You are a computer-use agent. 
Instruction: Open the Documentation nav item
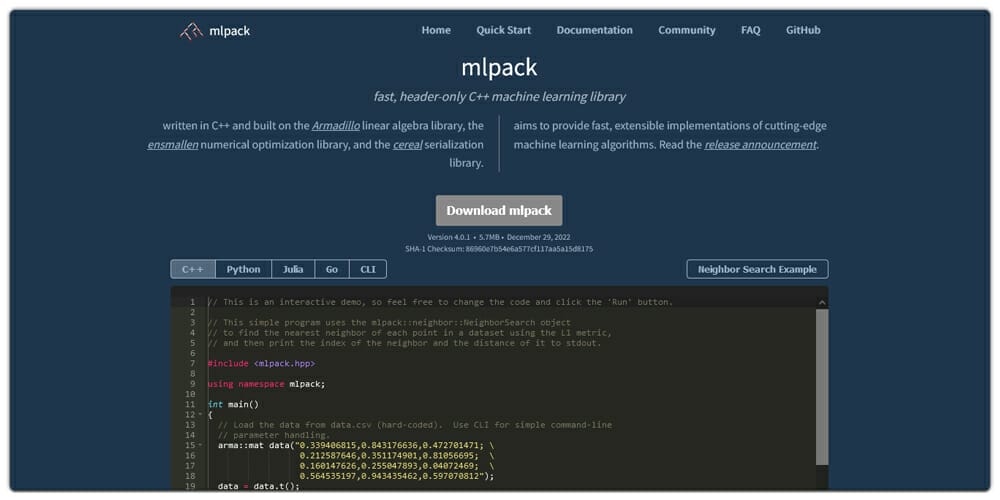[x=594, y=30]
